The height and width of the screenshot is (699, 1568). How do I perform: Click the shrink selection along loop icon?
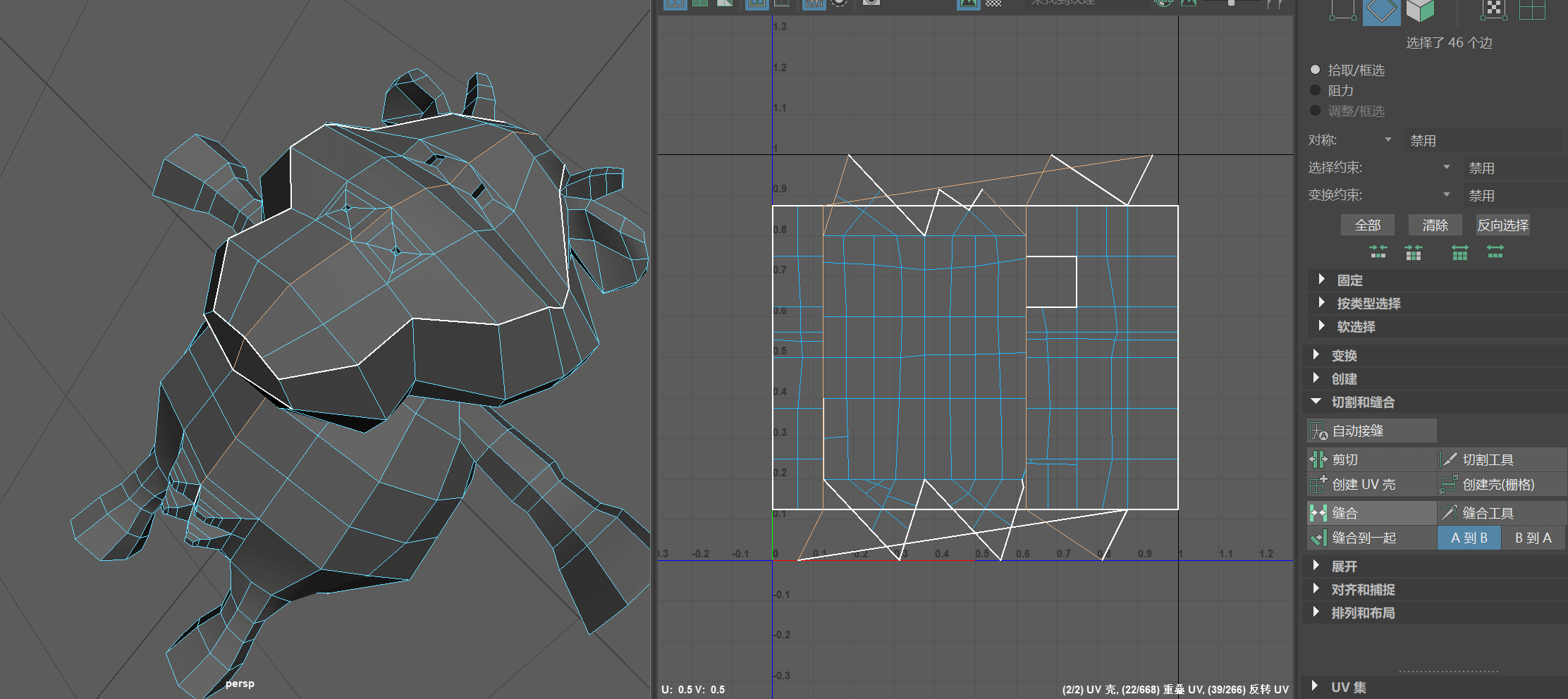coord(1378,252)
